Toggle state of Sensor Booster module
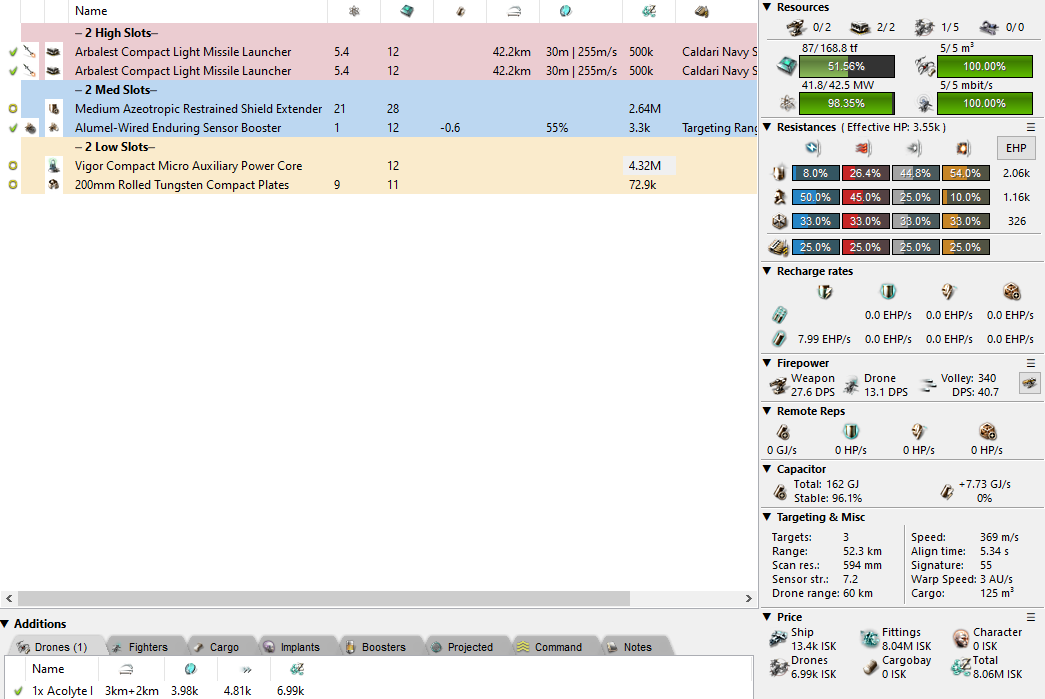Screen dimensions: 1045x699 (12, 128)
